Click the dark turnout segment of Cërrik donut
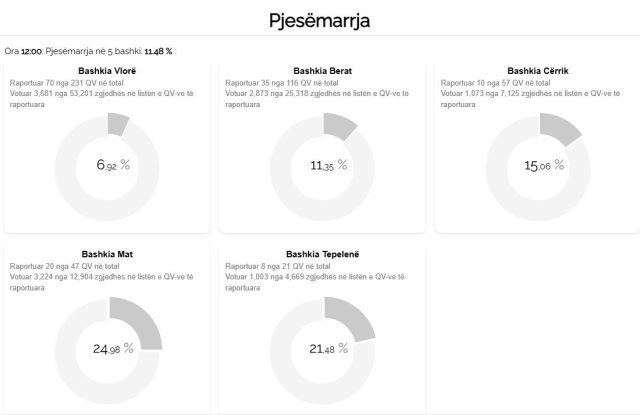Viewport: 640px width, 415px height. point(558,129)
